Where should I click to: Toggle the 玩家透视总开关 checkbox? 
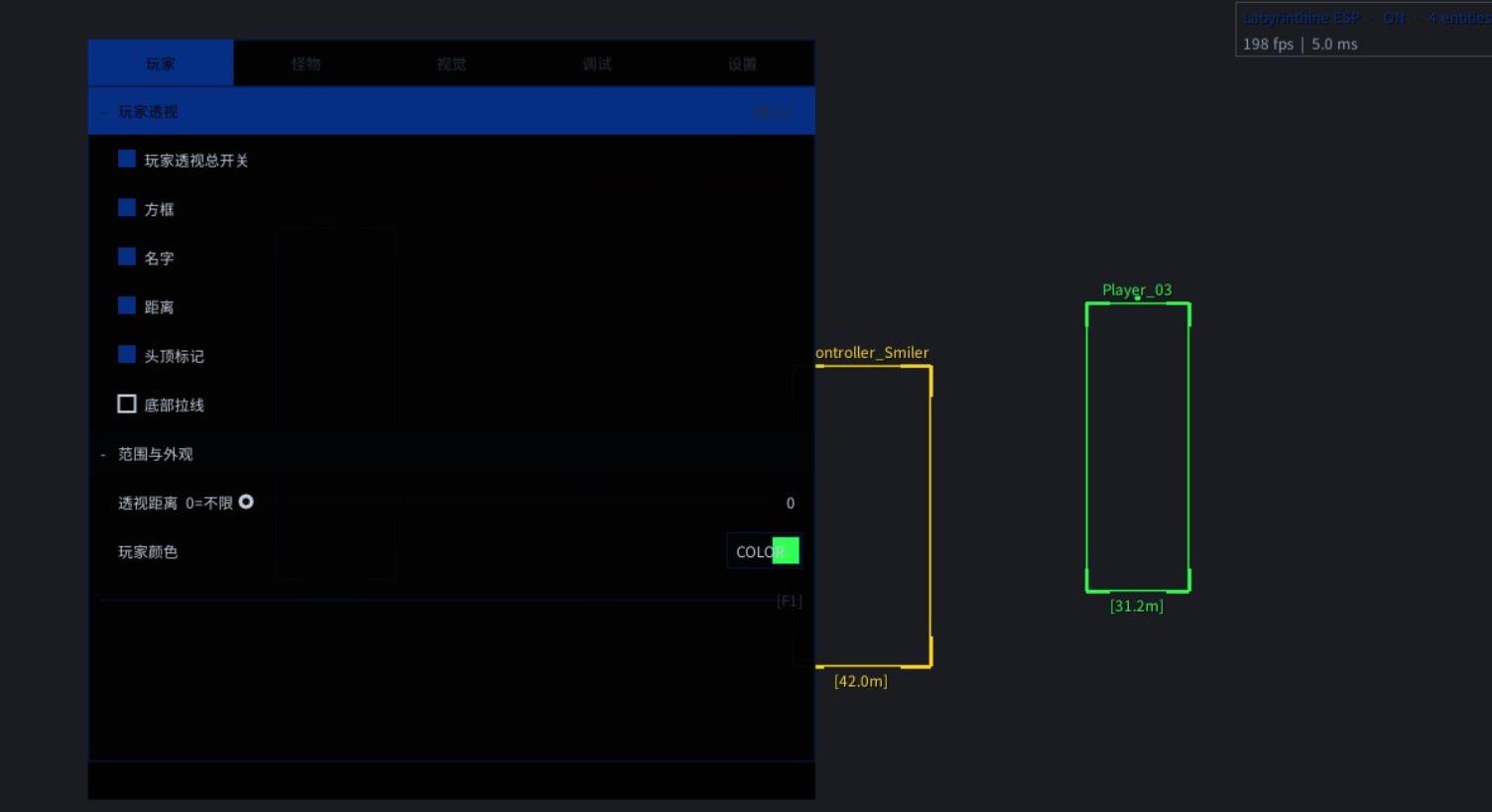click(127, 159)
